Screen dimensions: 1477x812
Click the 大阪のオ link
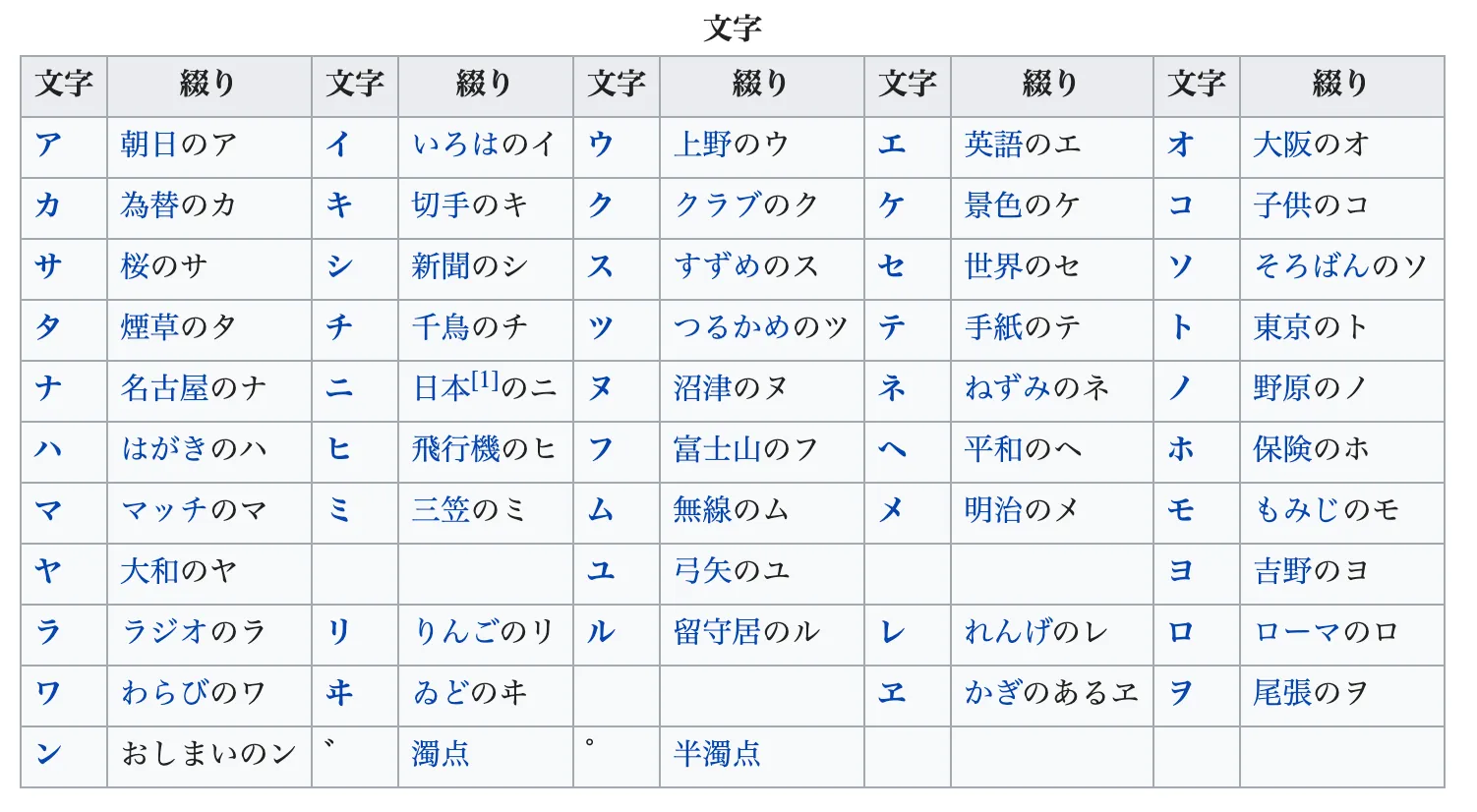pos(1311,145)
